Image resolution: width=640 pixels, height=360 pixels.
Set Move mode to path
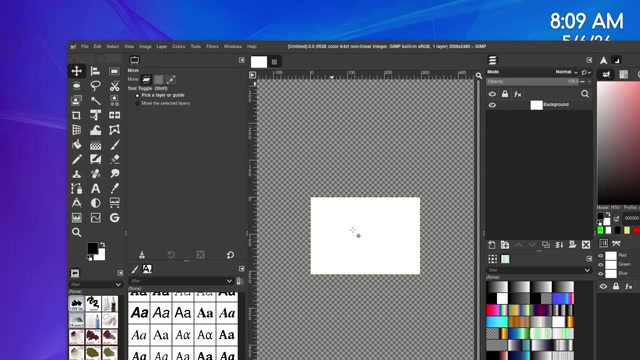coord(171,80)
